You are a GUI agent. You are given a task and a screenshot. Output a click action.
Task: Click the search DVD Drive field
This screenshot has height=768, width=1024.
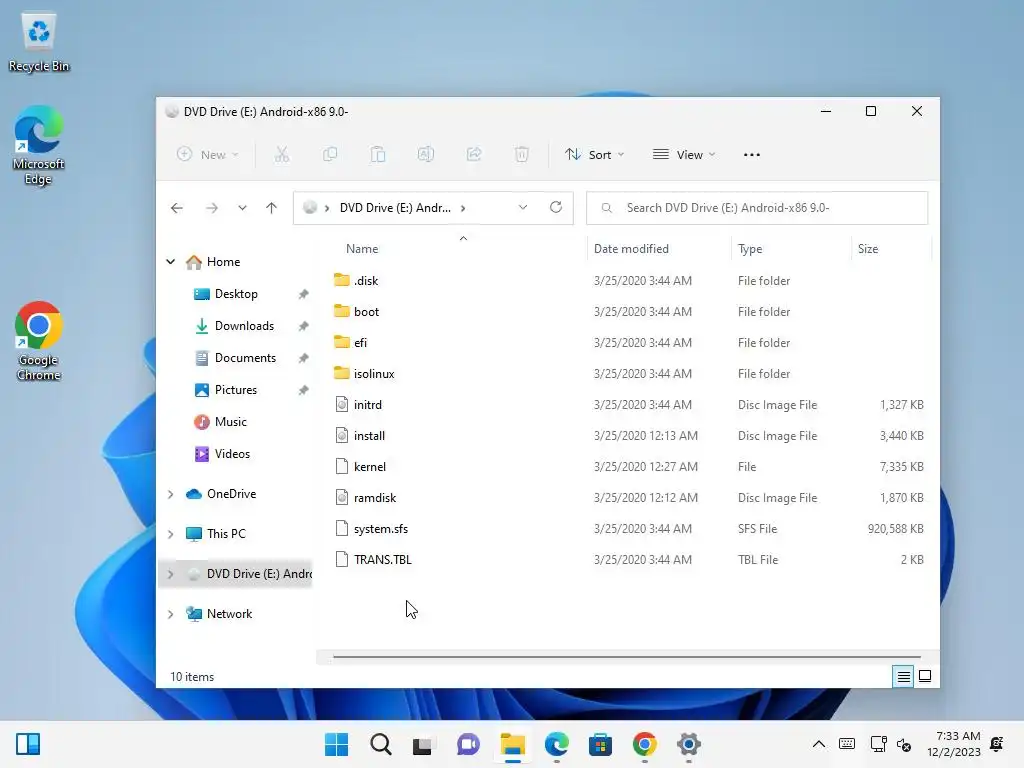click(x=757, y=208)
